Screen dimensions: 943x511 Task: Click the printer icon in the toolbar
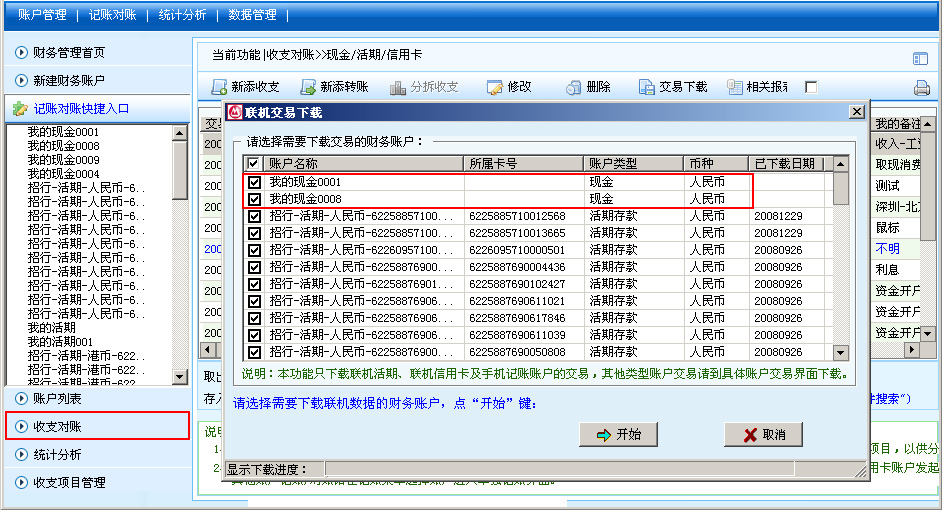point(921,88)
